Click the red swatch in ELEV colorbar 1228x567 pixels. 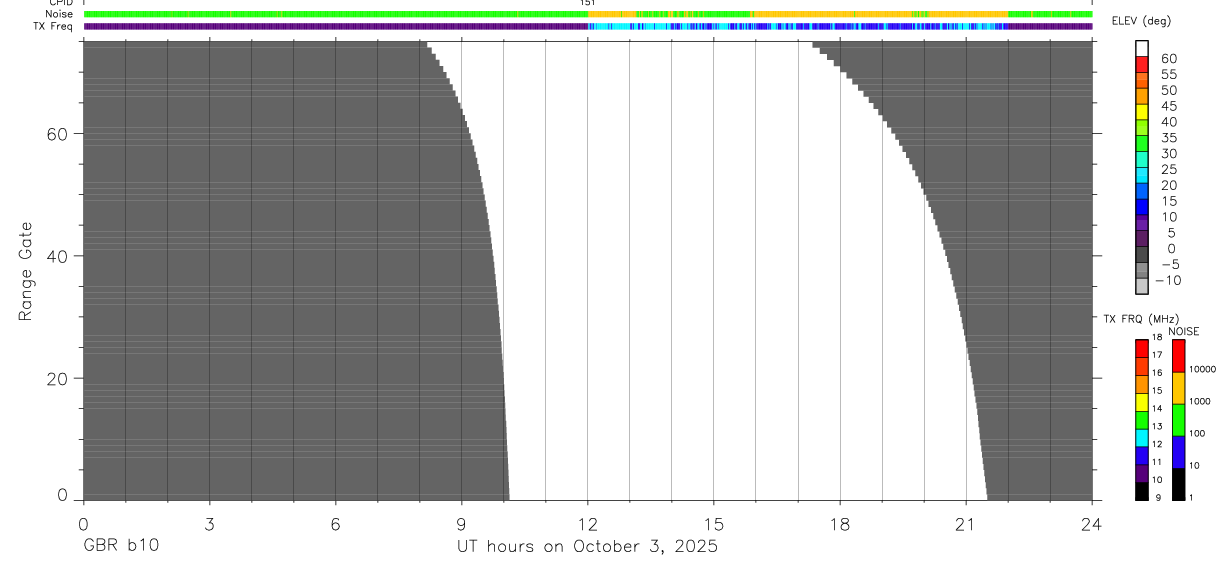point(1142,65)
